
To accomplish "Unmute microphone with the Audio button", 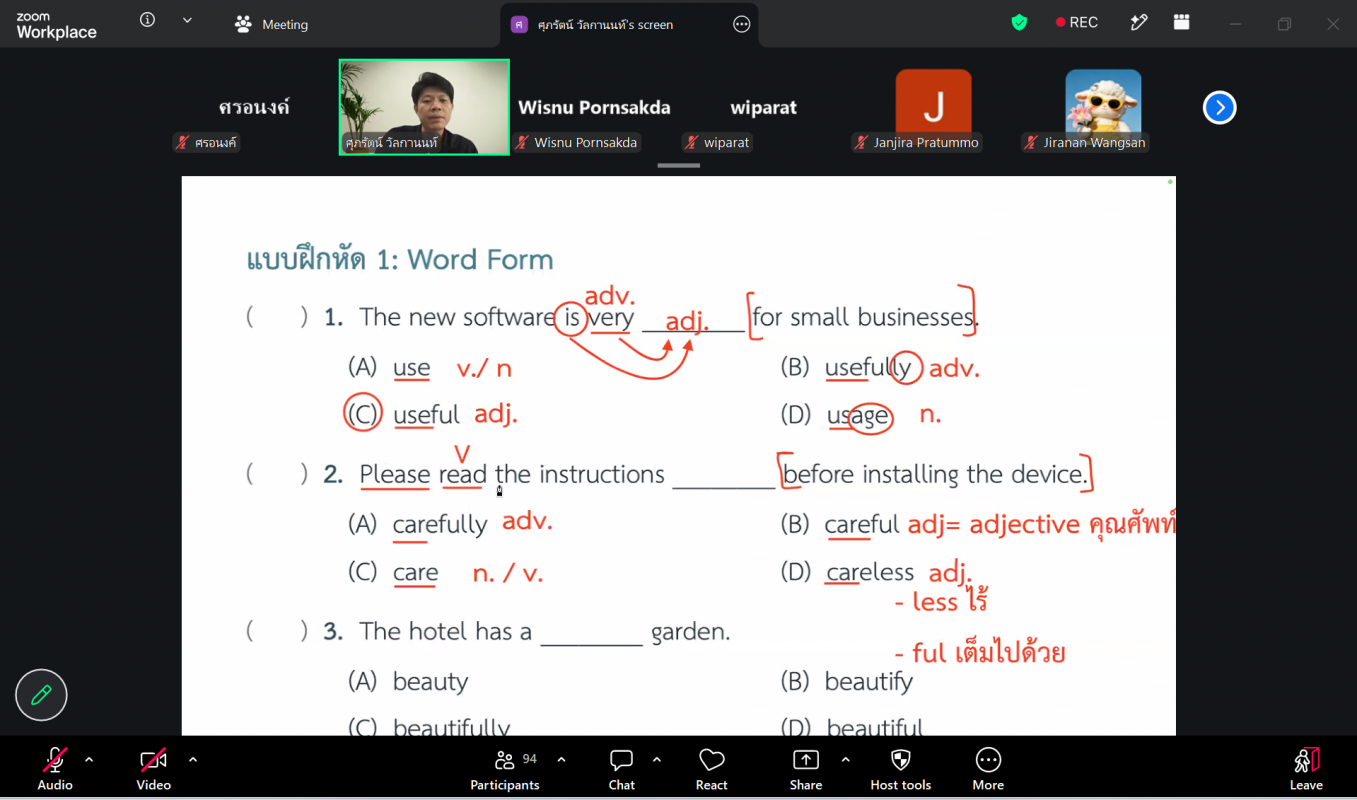I will tap(55, 769).
